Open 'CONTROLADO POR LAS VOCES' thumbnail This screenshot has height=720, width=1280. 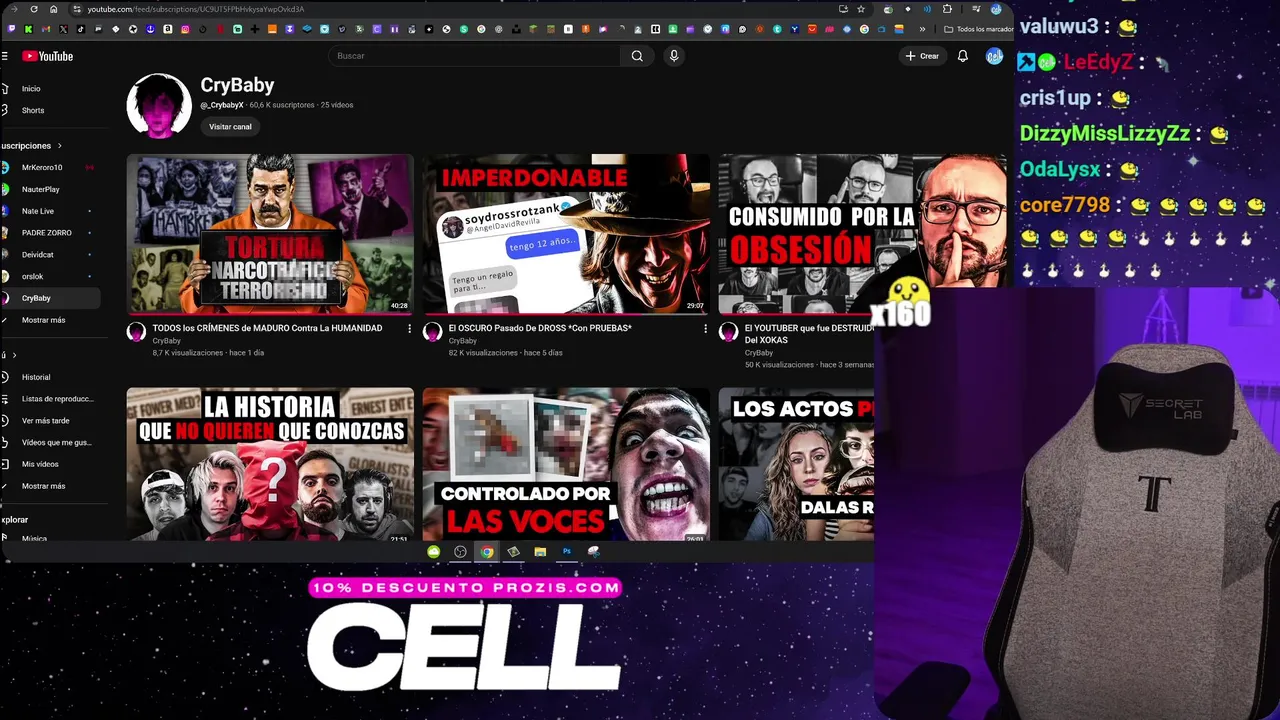(566, 465)
